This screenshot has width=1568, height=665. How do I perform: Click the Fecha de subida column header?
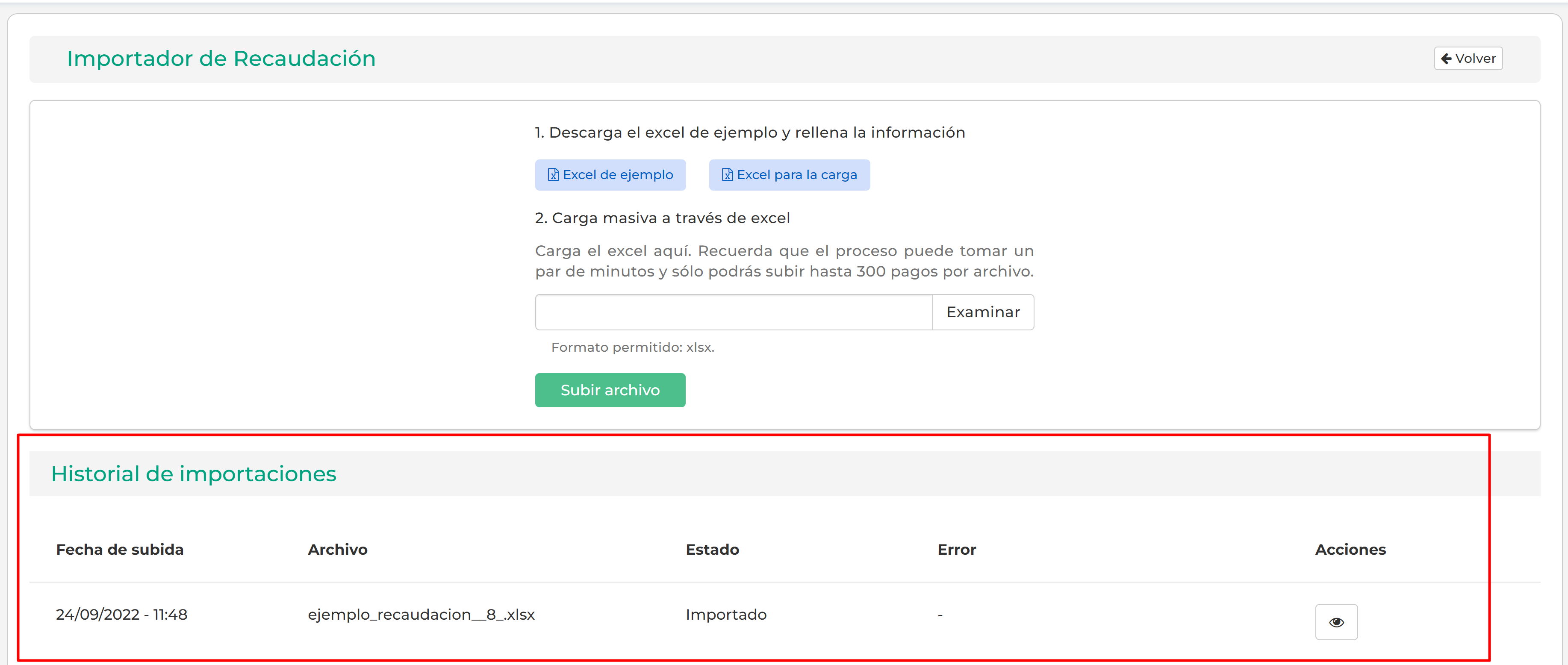pyautogui.click(x=120, y=550)
